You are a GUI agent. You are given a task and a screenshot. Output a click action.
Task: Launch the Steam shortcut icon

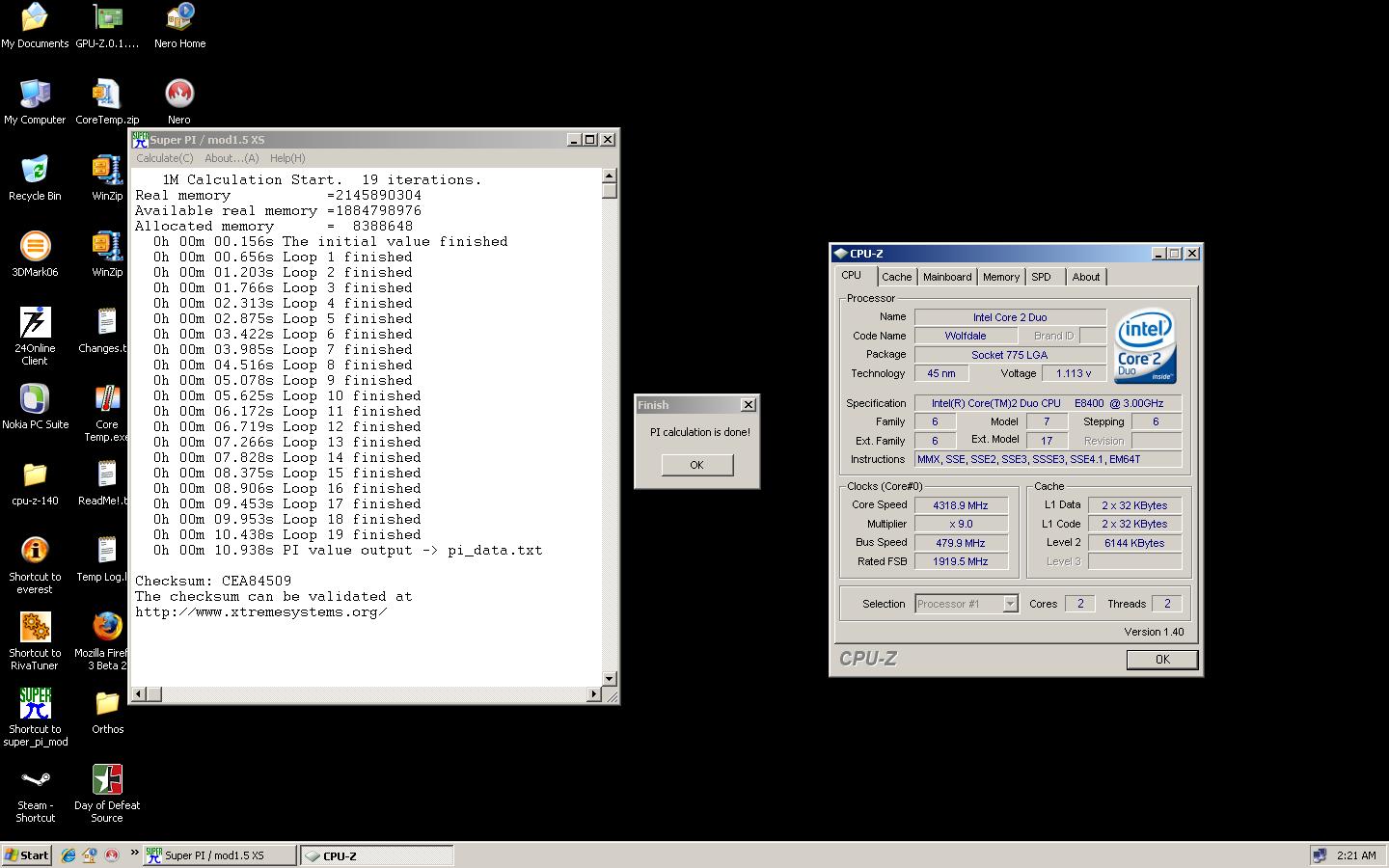pos(35,794)
